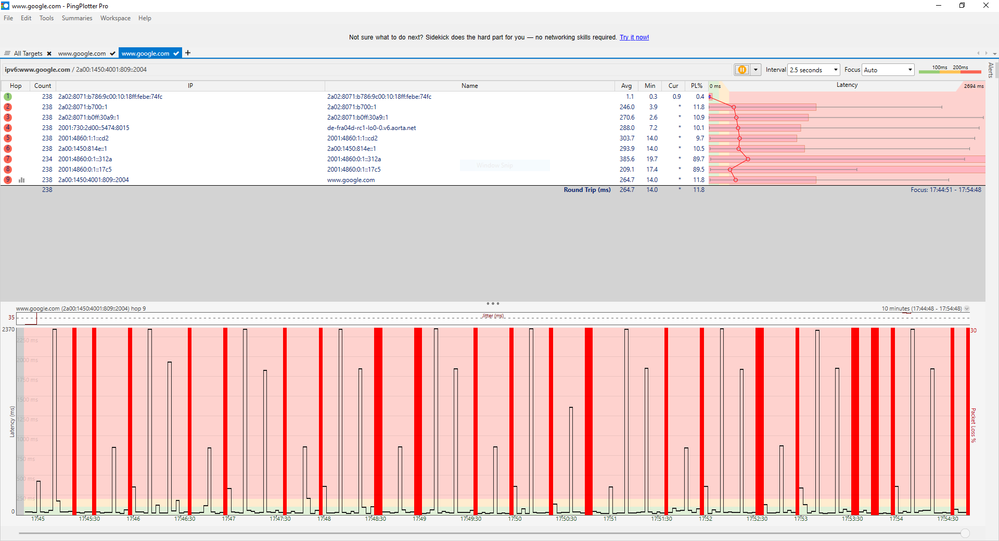The image size is (999, 541).
Task: Open the Edit menu
Action: [26, 18]
